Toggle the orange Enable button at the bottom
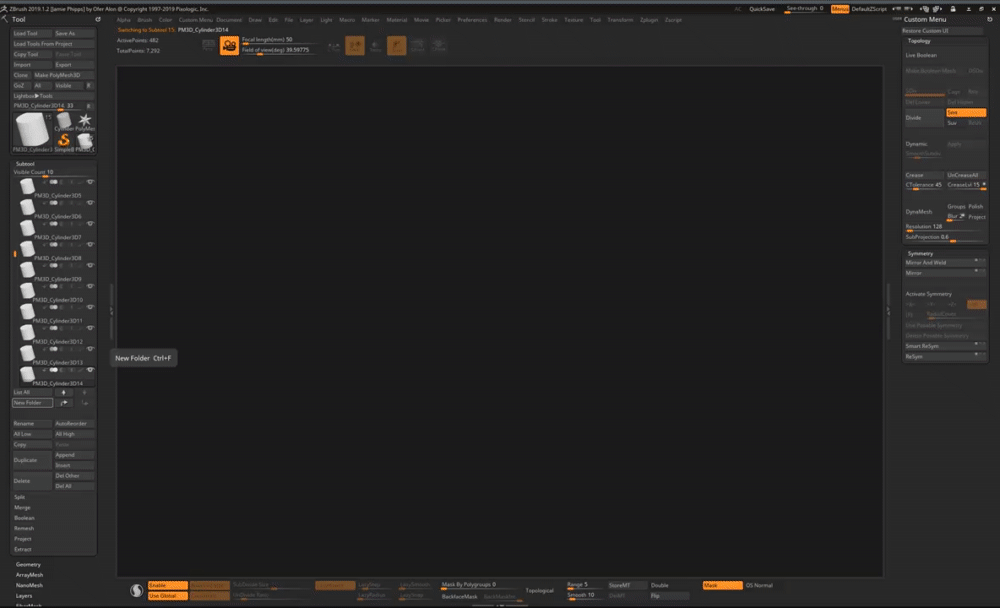 coord(168,585)
